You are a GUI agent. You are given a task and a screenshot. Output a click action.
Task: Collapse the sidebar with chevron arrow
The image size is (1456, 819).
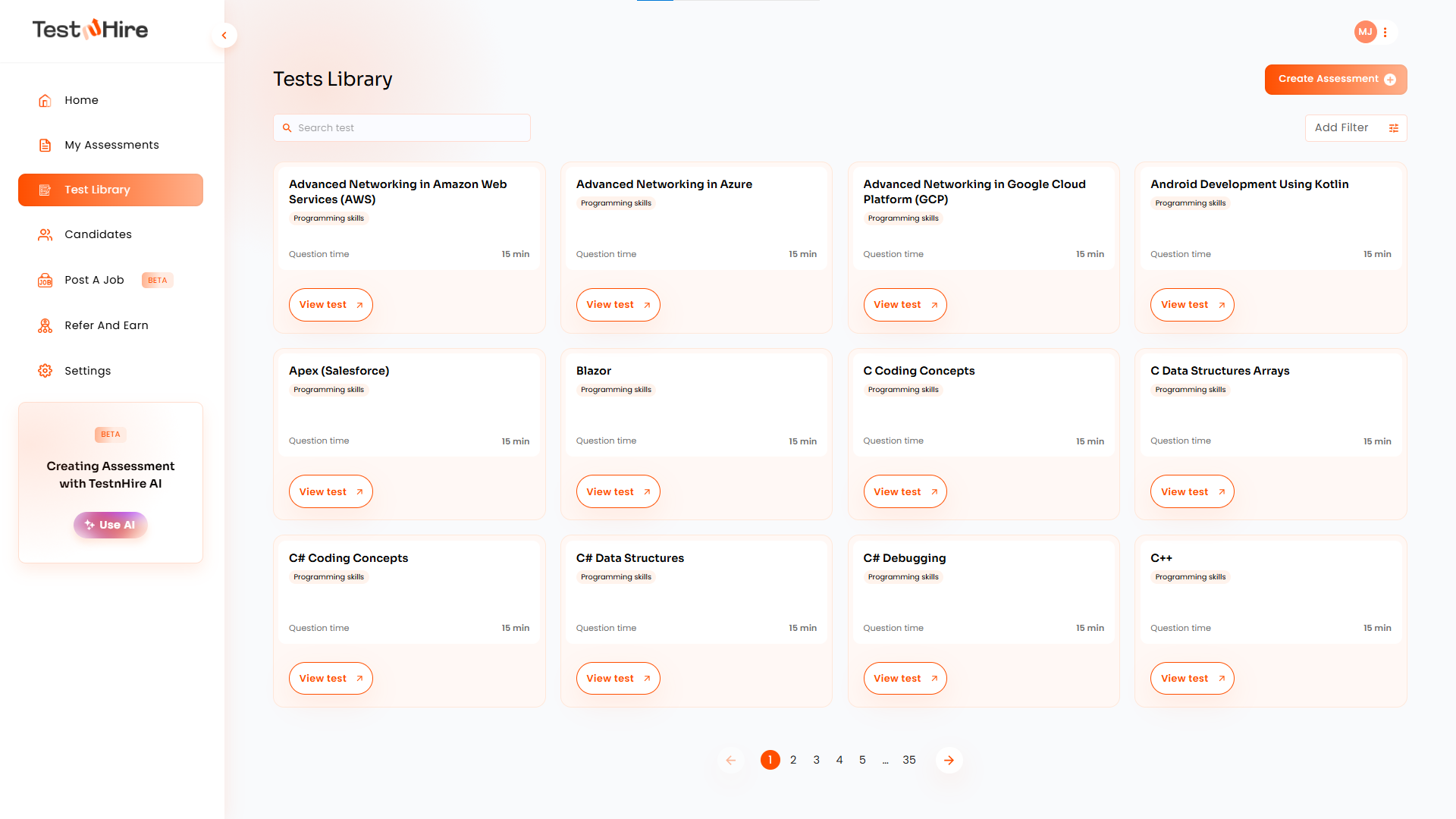click(x=224, y=35)
